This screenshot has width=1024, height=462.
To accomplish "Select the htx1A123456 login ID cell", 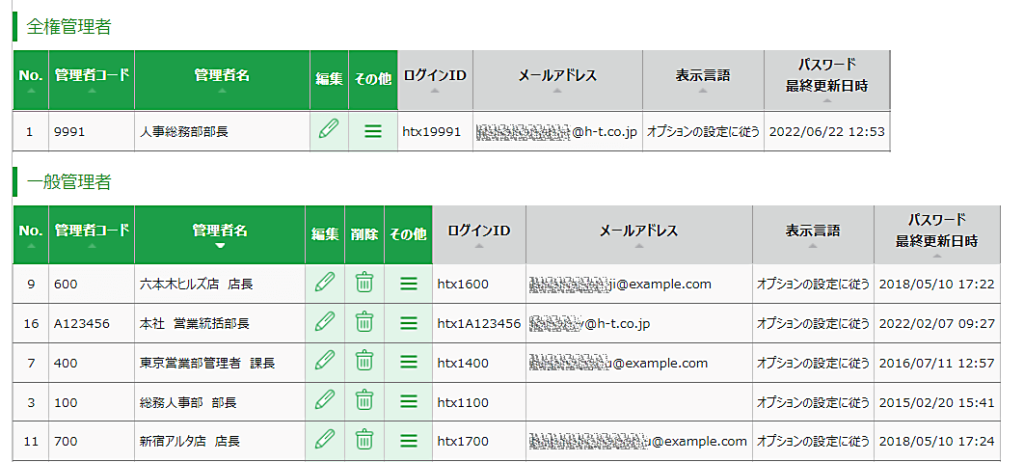I will pos(479,323).
